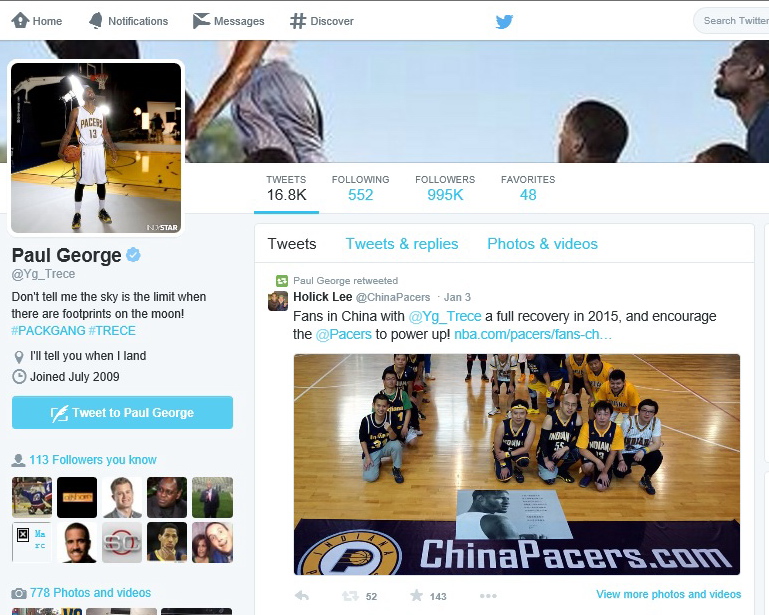
Task: Favorite the tweet with star icon
Action: [416, 595]
